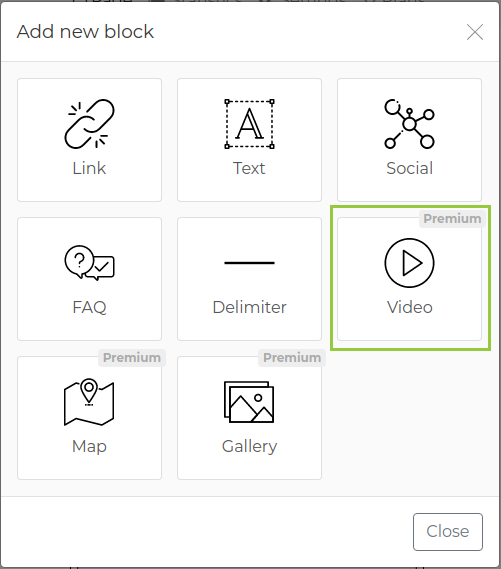501x569 pixels.
Task: Click the Gallery block label
Action: coord(249,447)
